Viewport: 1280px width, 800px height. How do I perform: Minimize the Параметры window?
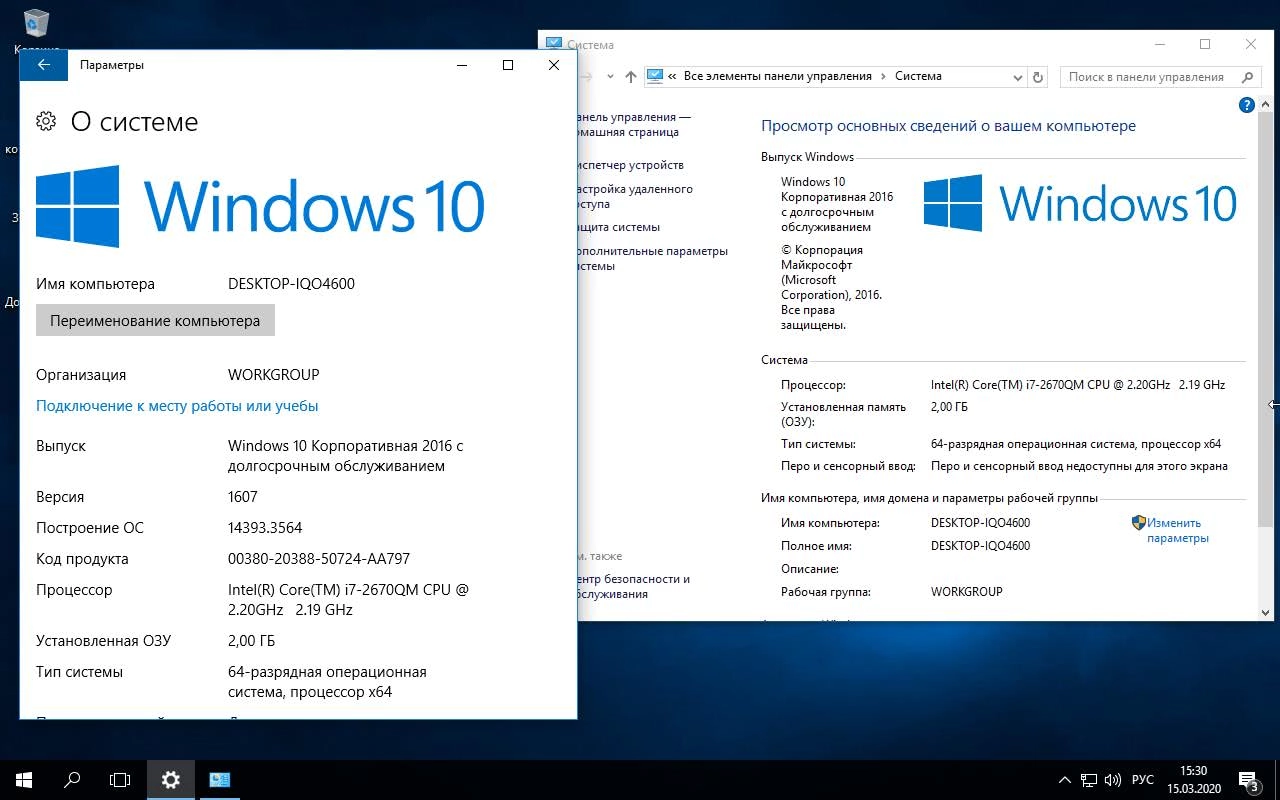(462, 65)
